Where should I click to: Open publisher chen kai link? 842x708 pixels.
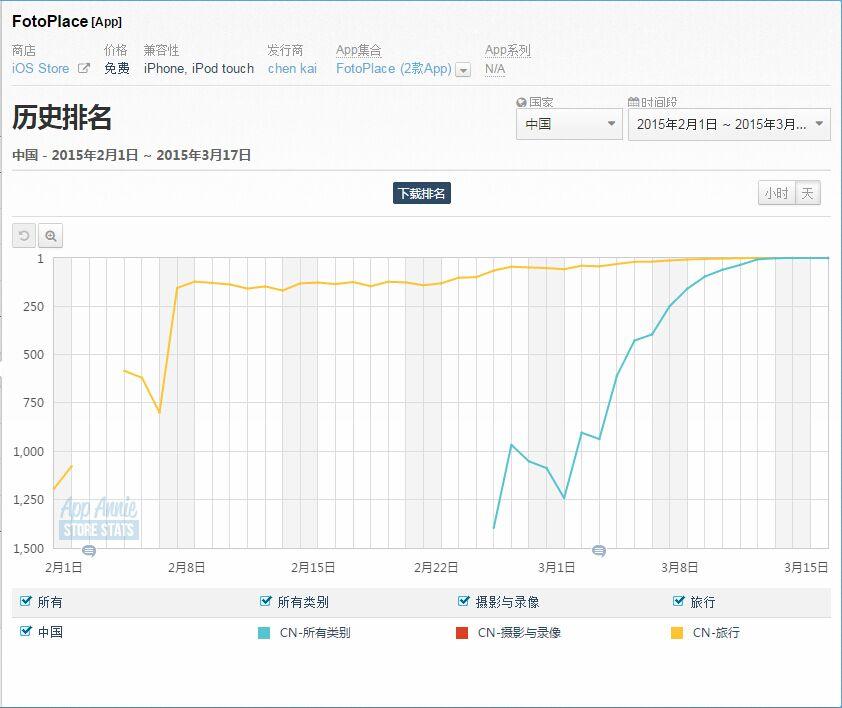click(292, 68)
